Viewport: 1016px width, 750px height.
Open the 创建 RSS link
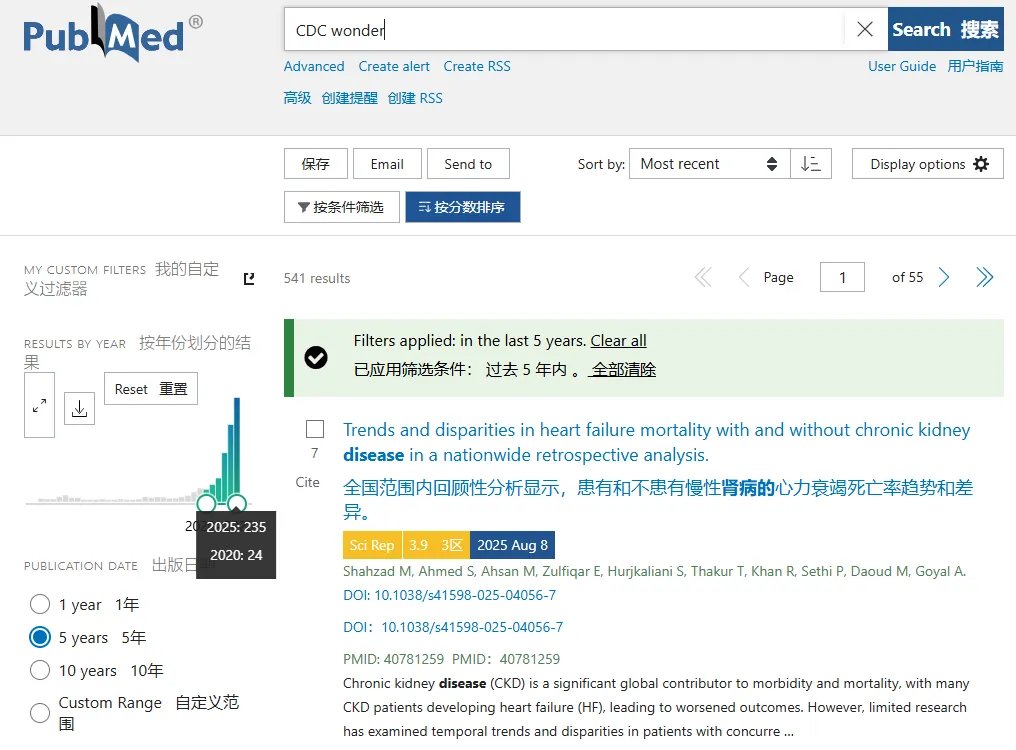click(x=415, y=98)
